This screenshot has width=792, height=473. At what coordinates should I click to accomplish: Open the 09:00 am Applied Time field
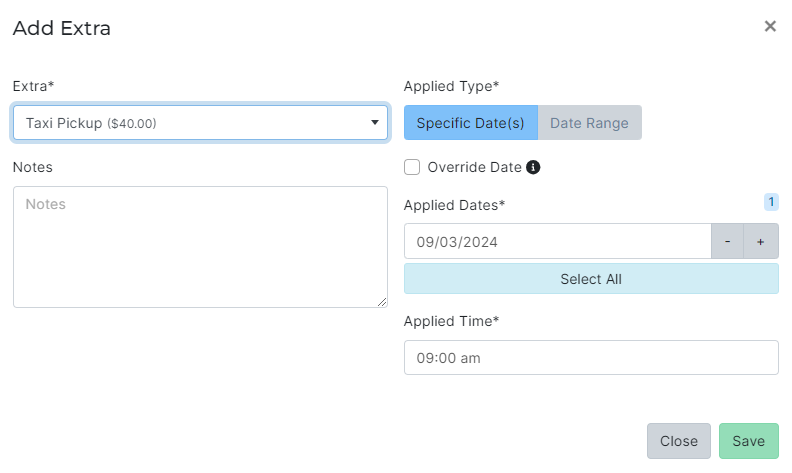point(590,357)
